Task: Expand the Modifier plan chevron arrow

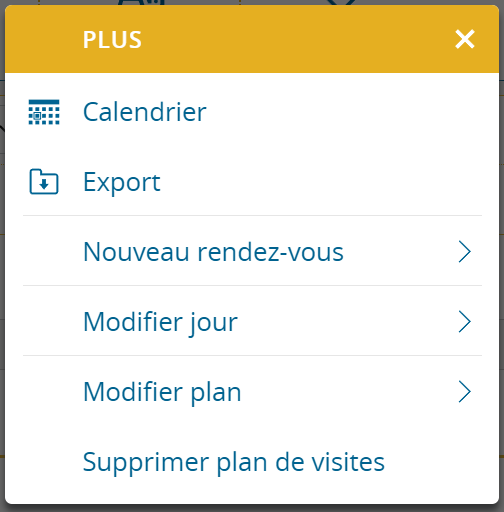Action: pos(464,392)
